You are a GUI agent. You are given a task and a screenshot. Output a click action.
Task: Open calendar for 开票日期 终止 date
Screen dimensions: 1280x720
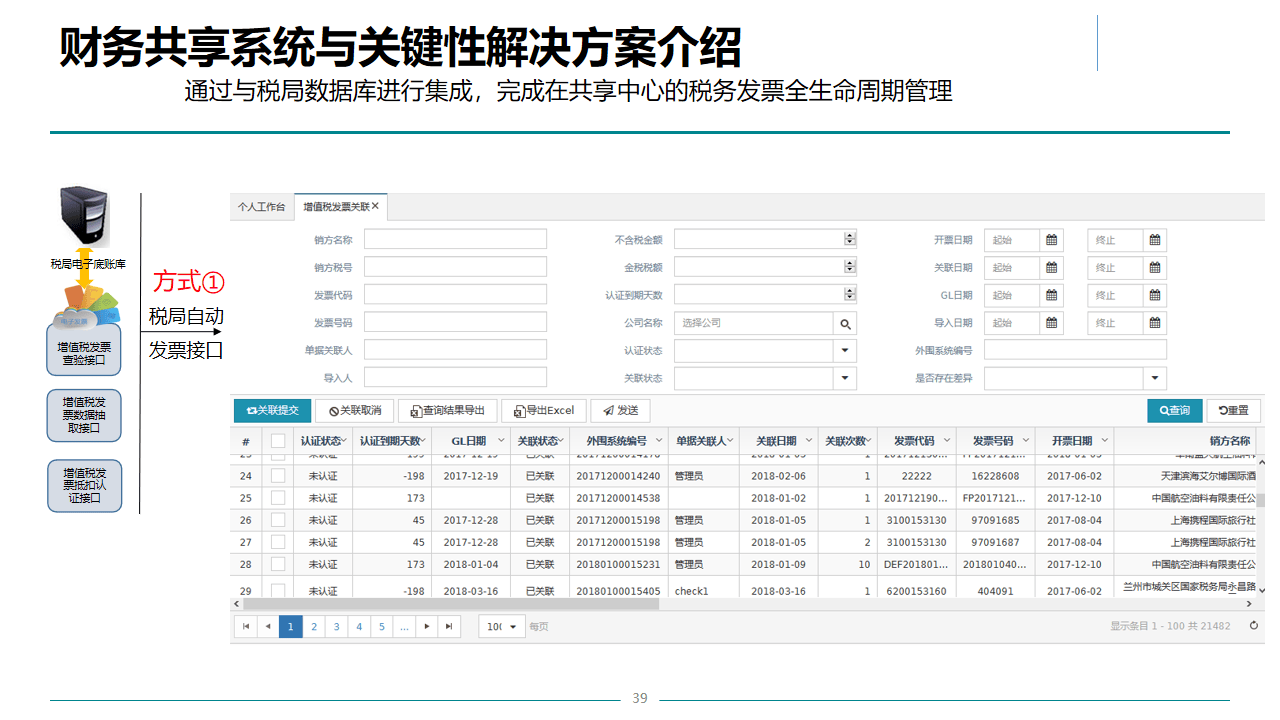1155,240
